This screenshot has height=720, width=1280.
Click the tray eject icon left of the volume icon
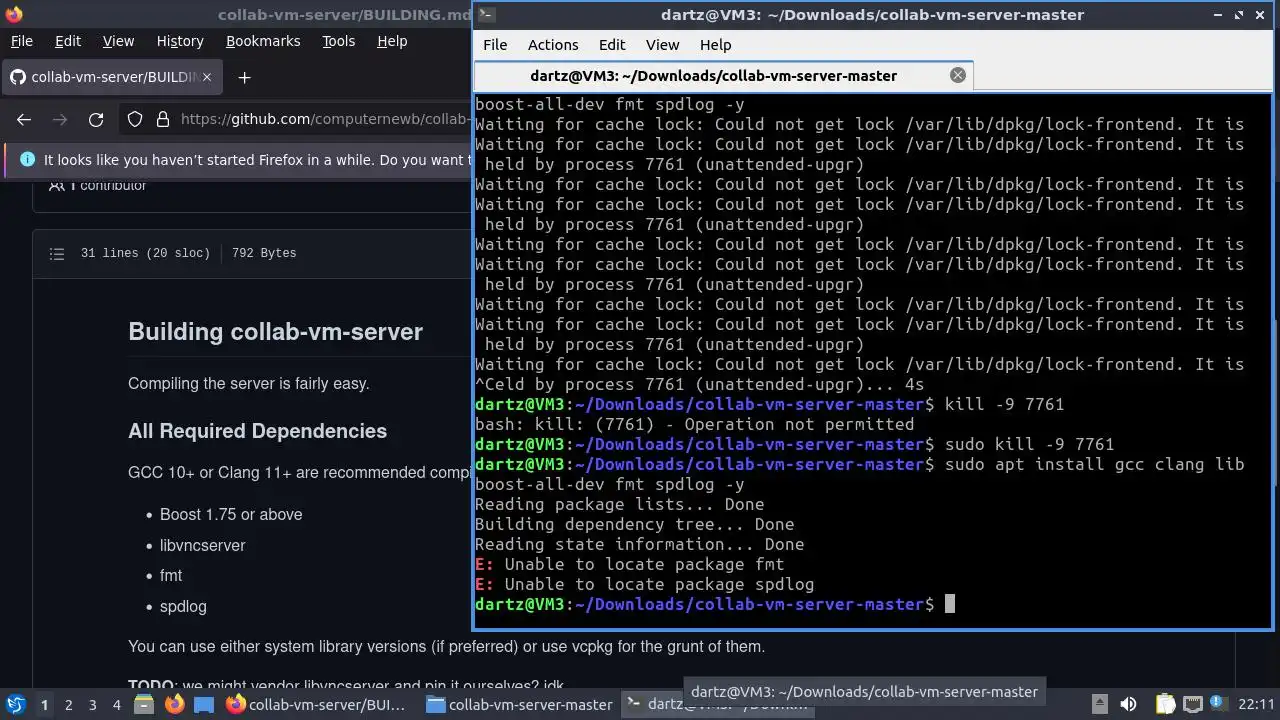tap(1099, 704)
